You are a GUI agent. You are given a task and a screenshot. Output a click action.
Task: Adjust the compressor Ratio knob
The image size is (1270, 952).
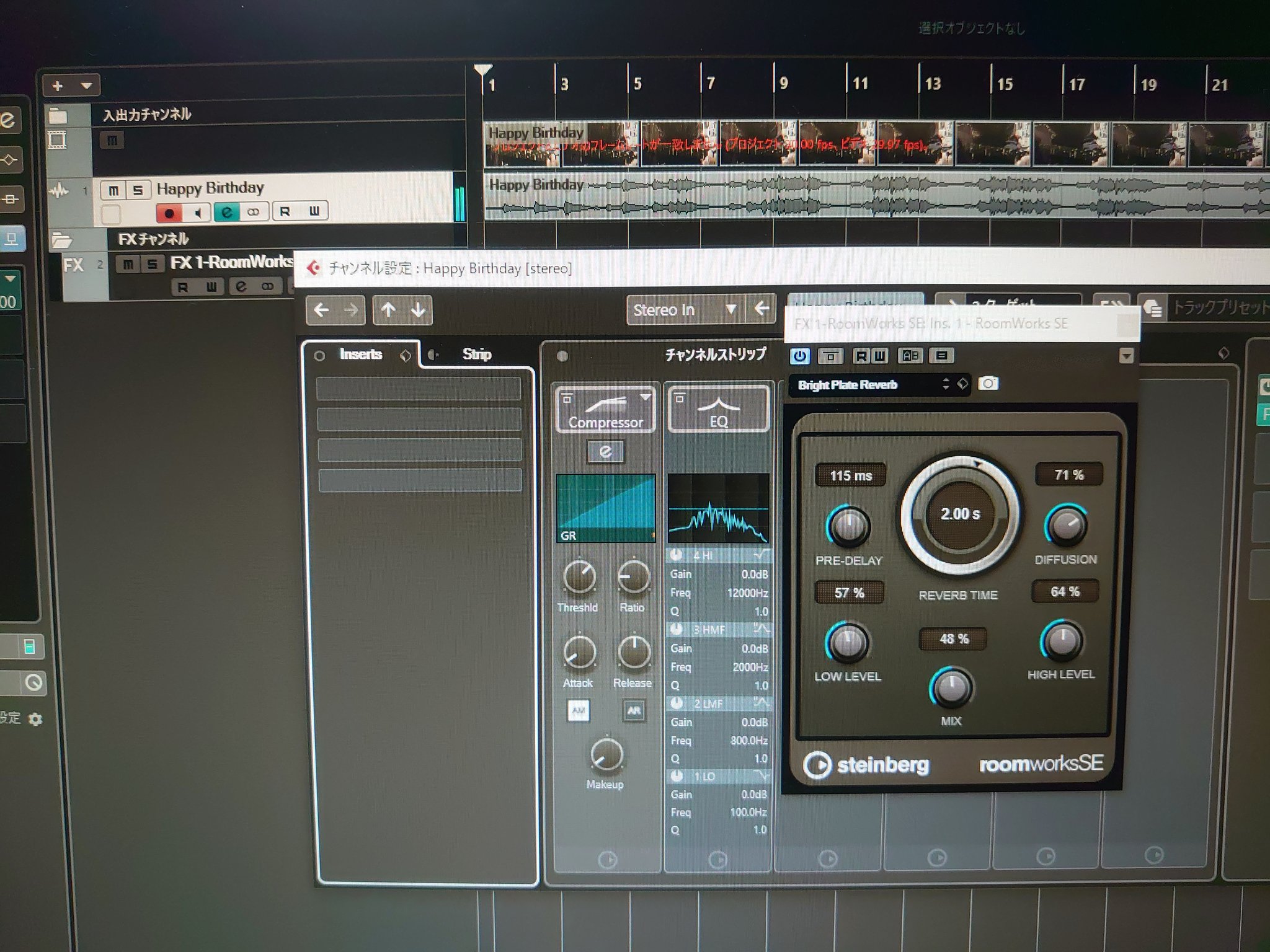pyautogui.click(x=634, y=577)
